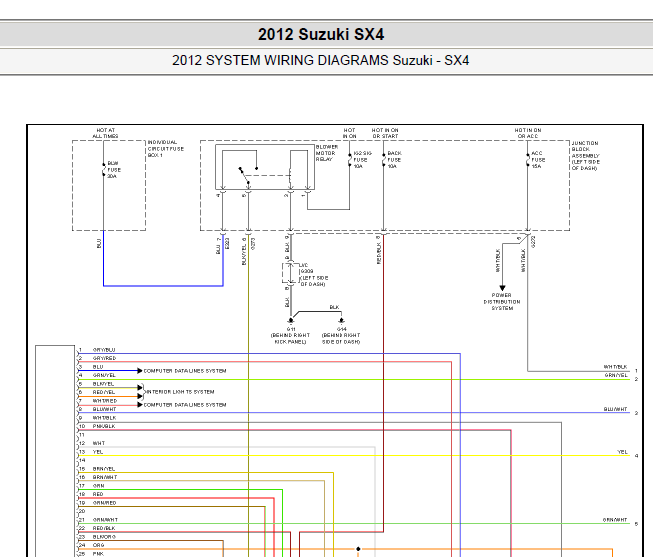Select pin 17 'GRN' wire label
653x557 pixels.
coord(98,486)
